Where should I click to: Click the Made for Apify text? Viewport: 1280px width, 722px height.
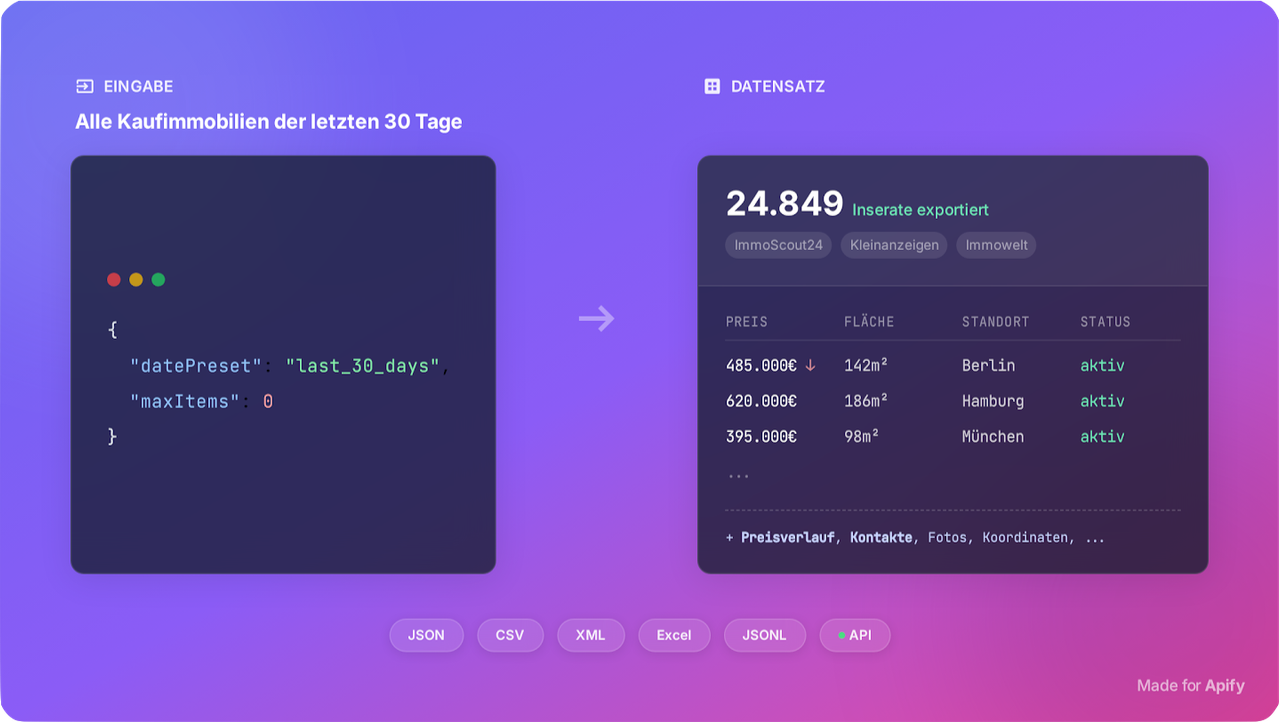pyautogui.click(x=1191, y=686)
